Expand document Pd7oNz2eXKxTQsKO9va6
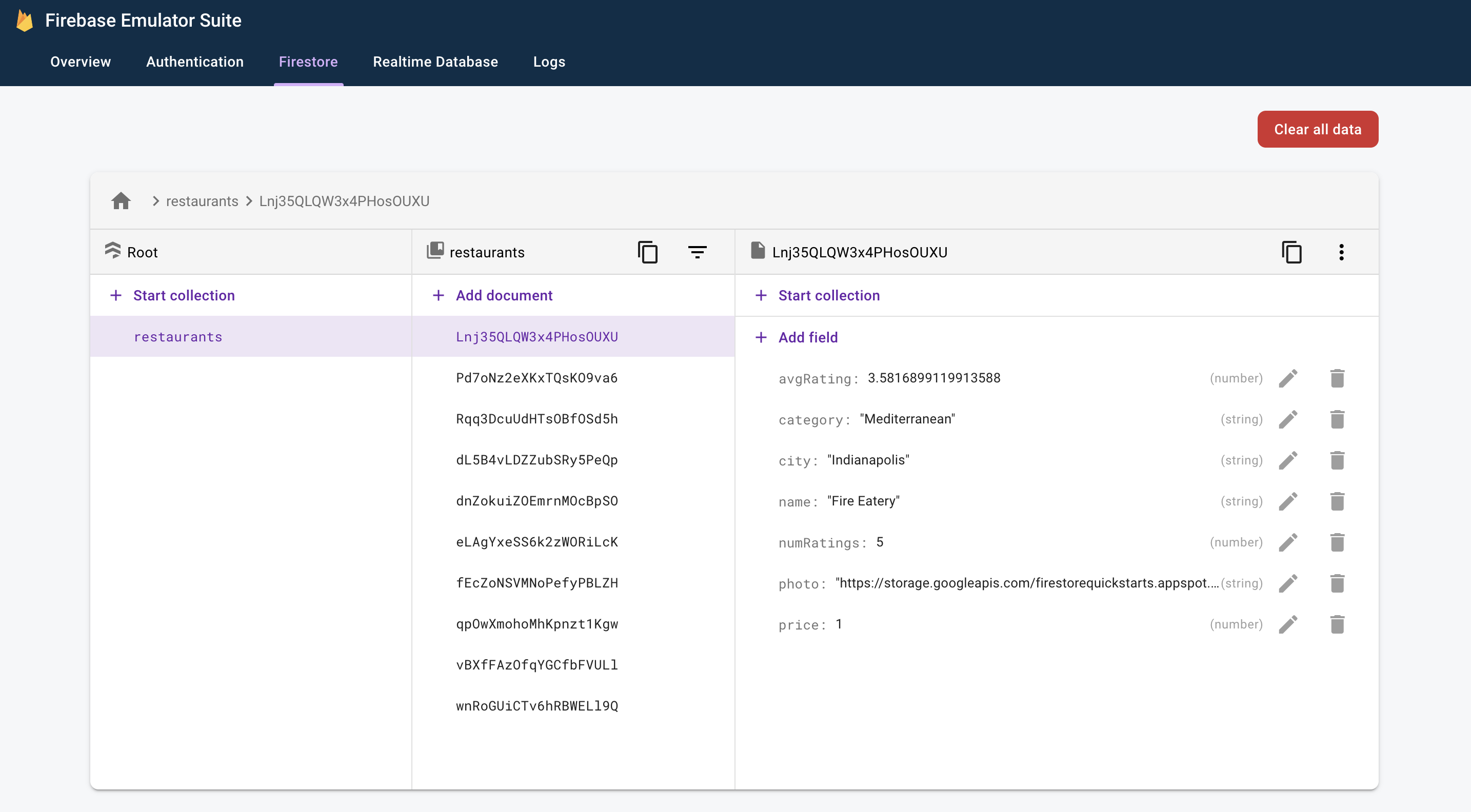The width and height of the screenshot is (1471, 812). coord(536,377)
